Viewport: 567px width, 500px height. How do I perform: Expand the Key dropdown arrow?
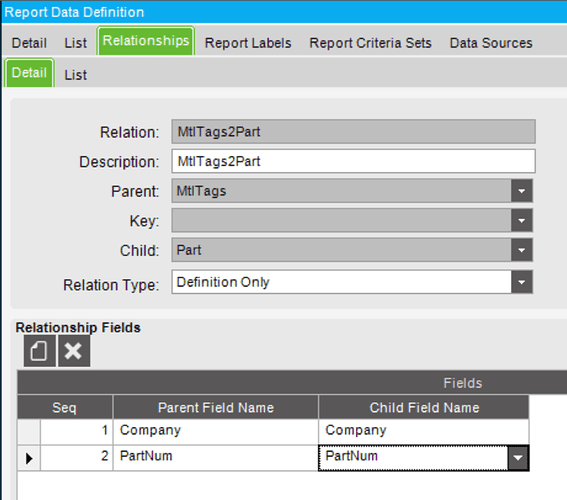pos(521,221)
